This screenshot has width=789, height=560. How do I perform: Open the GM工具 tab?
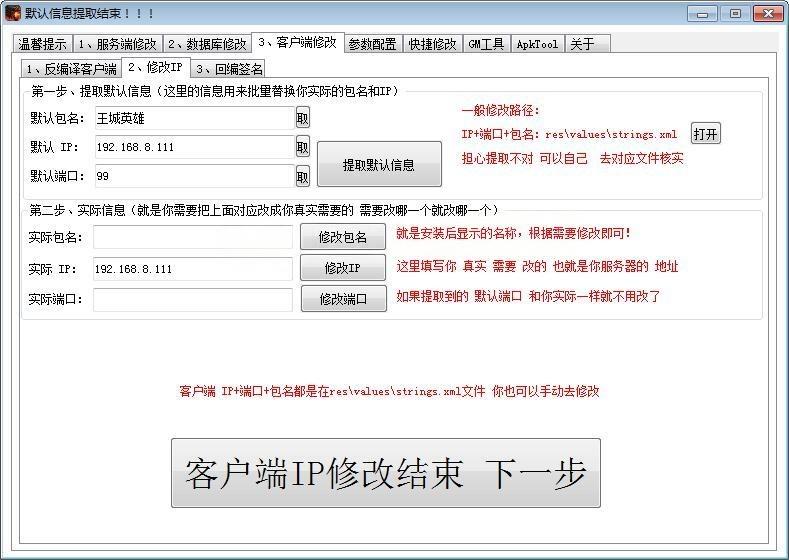(486, 44)
